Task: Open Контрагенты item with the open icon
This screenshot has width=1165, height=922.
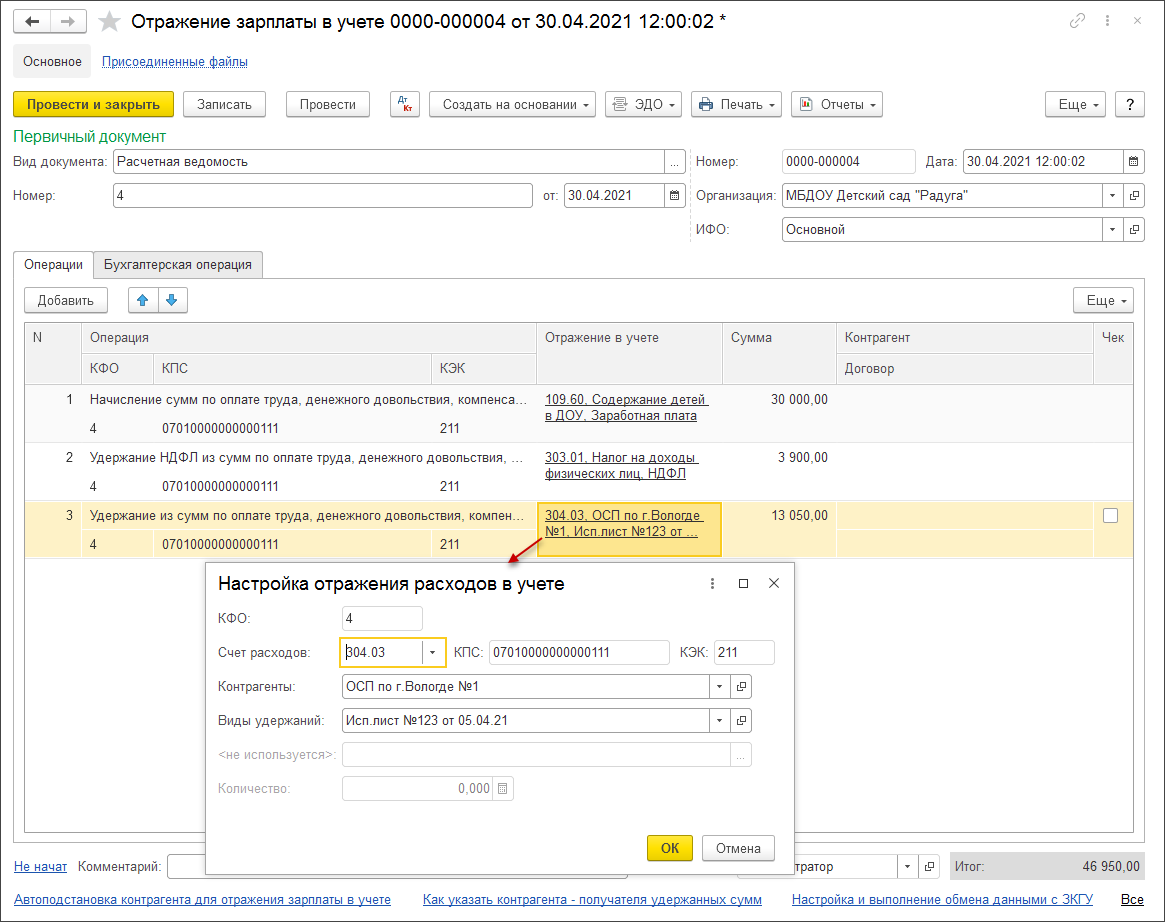Action: pyautogui.click(x=741, y=686)
